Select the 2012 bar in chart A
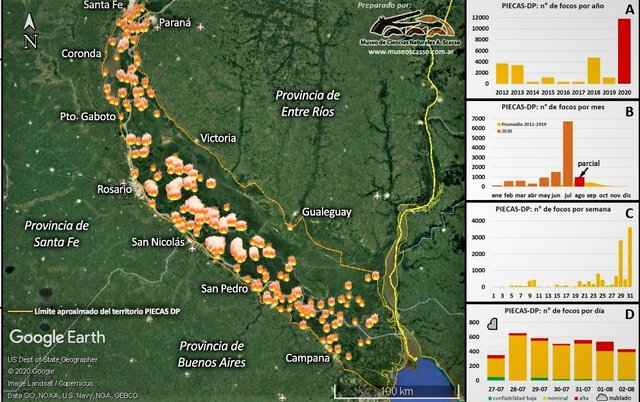Viewport: 640px width, 402px height. pyautogui.click(x=502, y=73)
